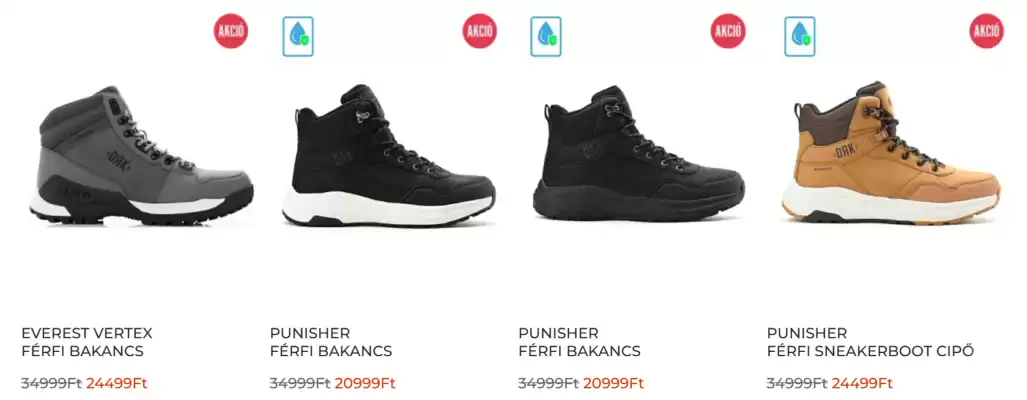
Task: Click the 20999Ft sale price of second product
Action: coord(365,383)
